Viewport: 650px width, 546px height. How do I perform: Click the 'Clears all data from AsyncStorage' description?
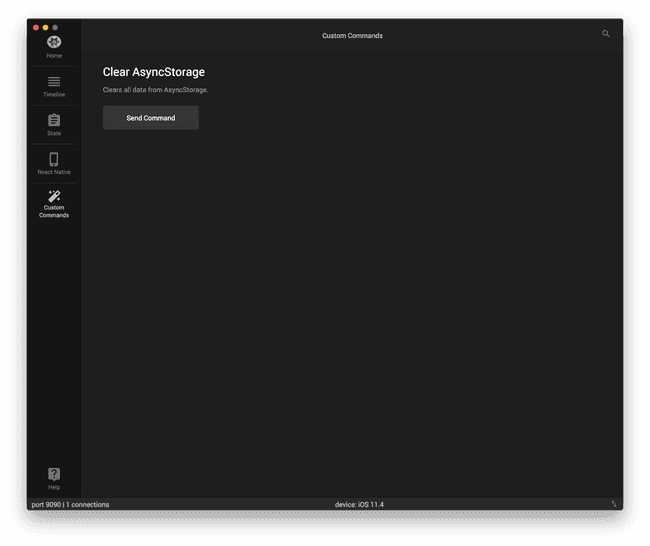pyautogui.click(x=155, y=90)
